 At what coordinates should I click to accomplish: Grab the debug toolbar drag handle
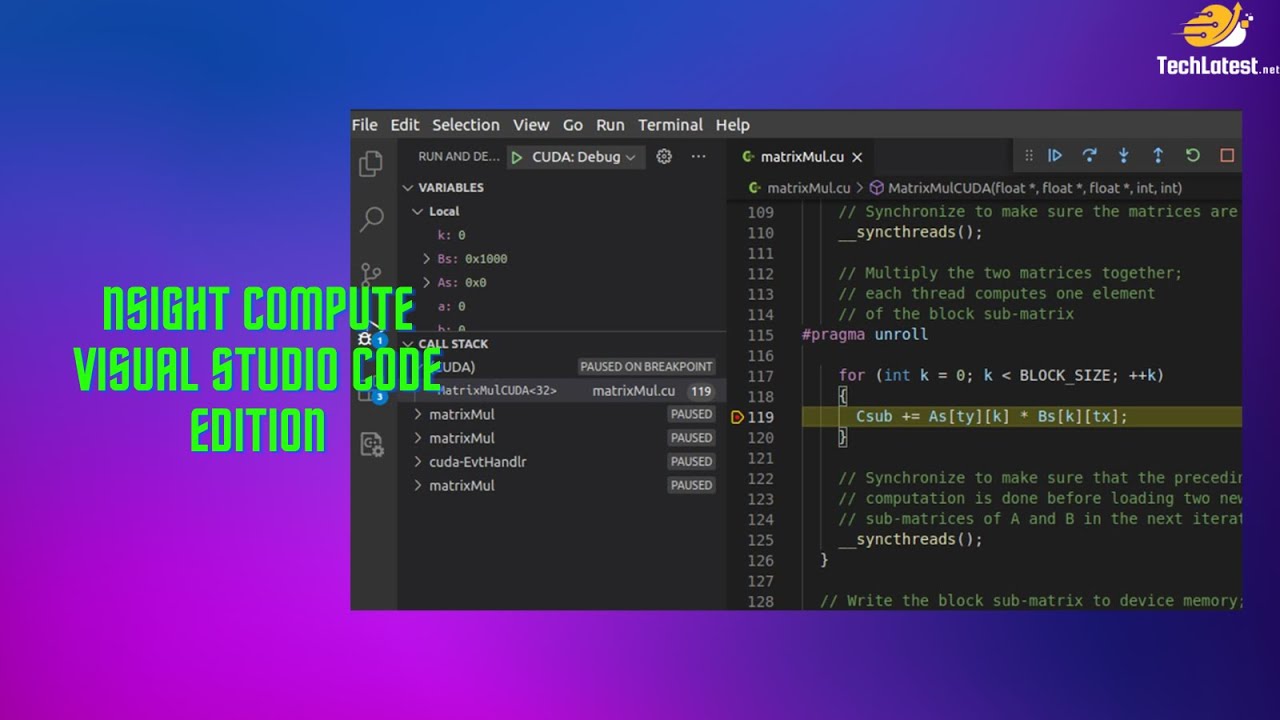pos(1028,155)
